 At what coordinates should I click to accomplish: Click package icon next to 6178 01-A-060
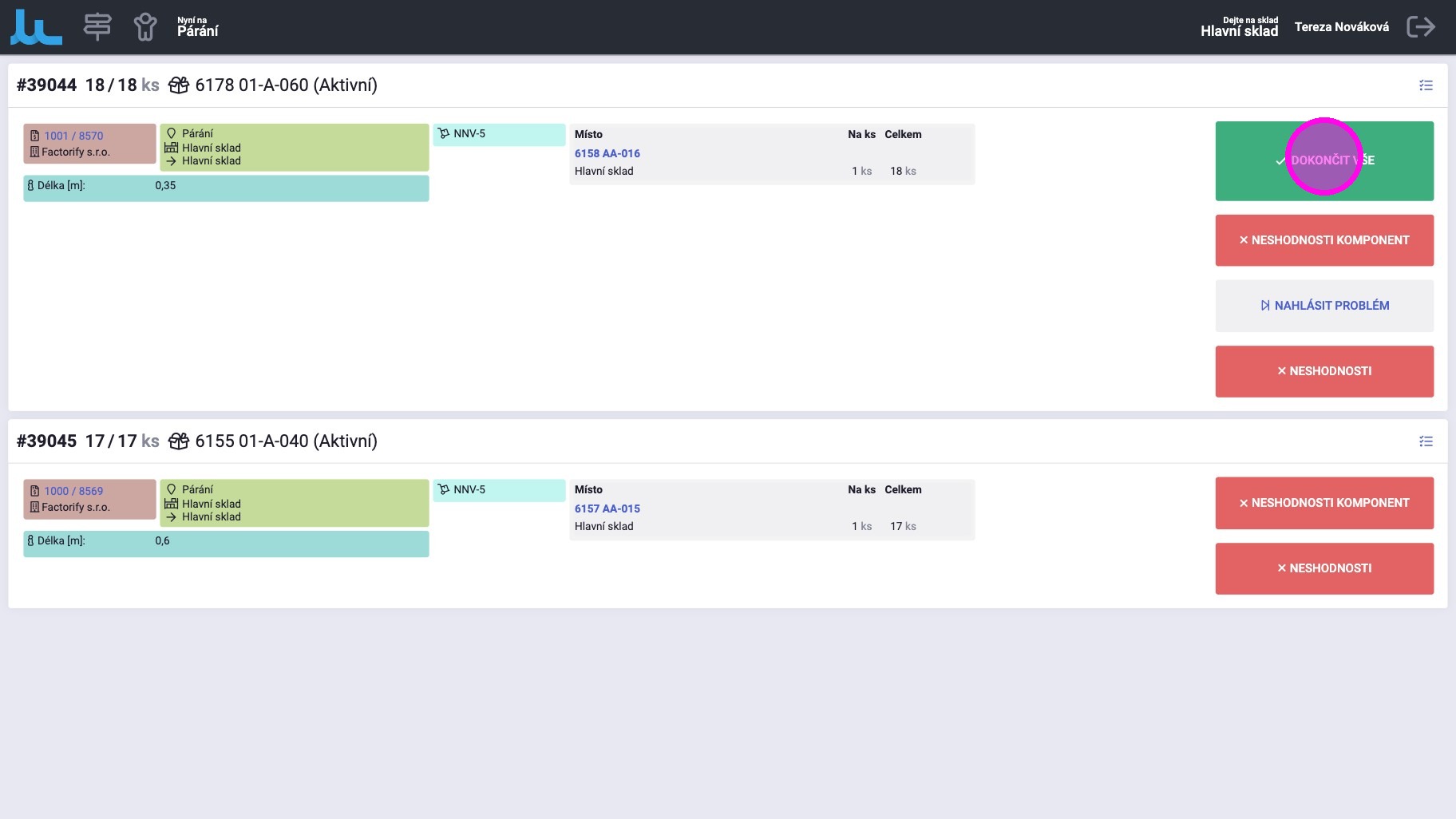[x=179, y=85]
